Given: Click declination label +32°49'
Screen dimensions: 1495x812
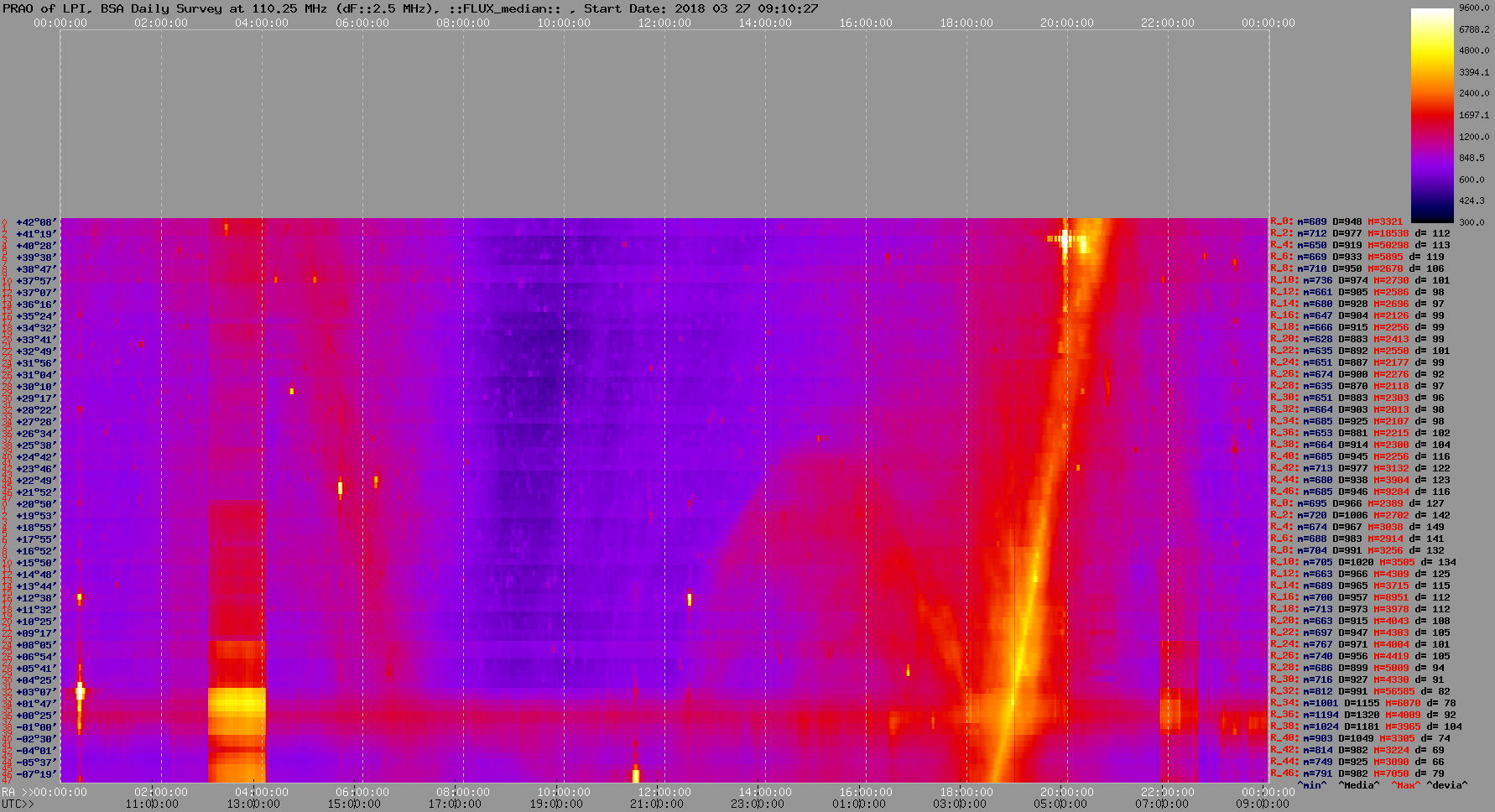Looking at the screenshot, I should click(36, 351).
